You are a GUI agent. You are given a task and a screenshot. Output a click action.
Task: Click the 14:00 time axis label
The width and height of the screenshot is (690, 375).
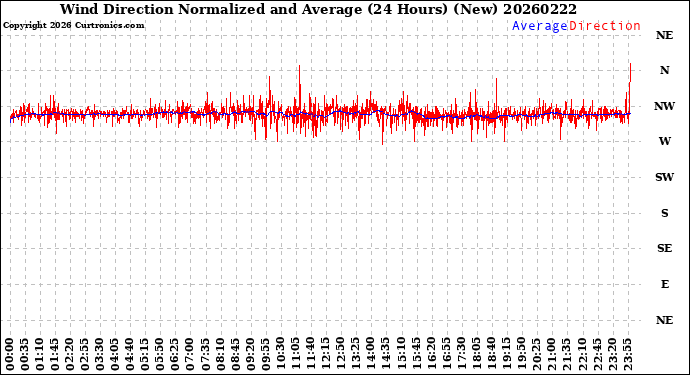tap(371, 354)
